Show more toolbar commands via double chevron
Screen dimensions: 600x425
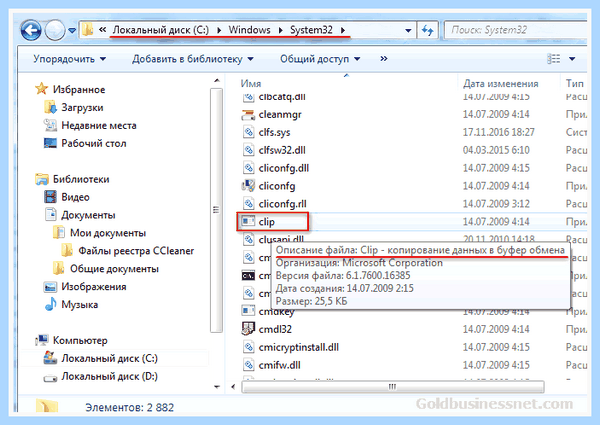pyautogui.click(x=384, y=59)
